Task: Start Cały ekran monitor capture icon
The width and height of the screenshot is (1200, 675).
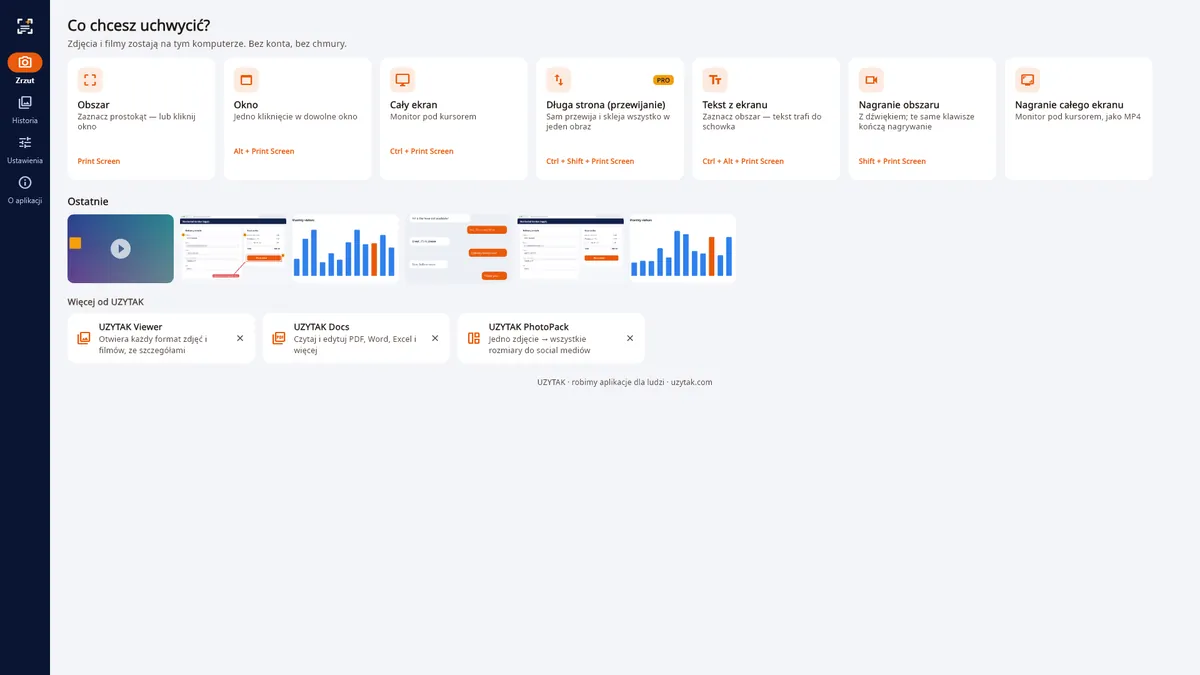Action: click(402, 80)
